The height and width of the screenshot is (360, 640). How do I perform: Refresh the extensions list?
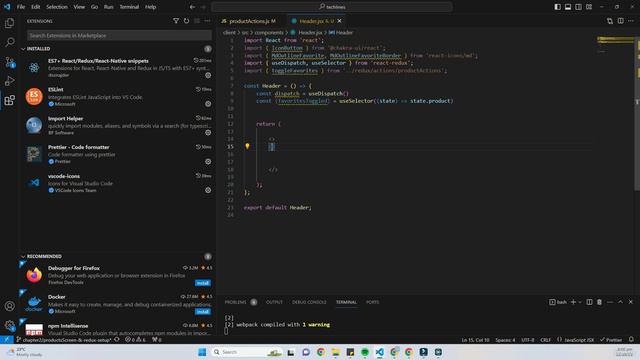pyautogui.click(x=187, y=21)
